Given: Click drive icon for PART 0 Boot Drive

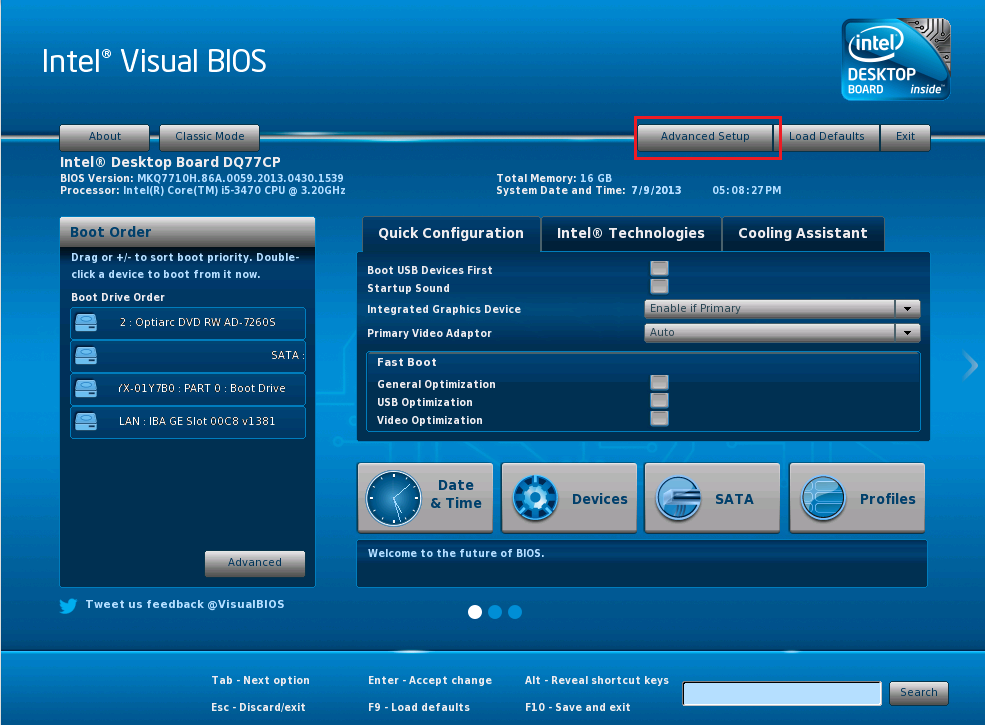Looking at the screenshot, I should pos(86,388).
